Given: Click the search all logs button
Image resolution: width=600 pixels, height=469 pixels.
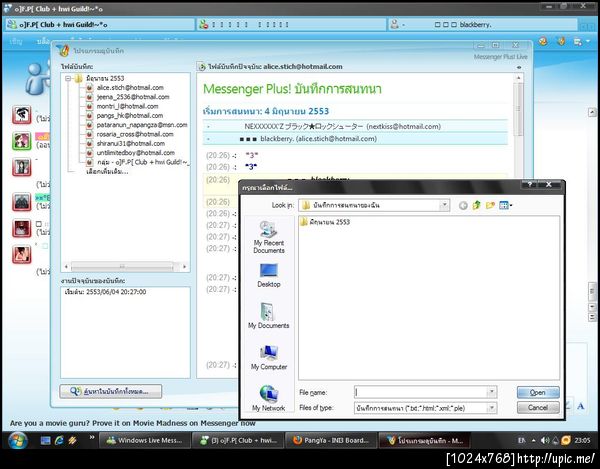Looking at the screenshot, I should click(x=111, y=391).
